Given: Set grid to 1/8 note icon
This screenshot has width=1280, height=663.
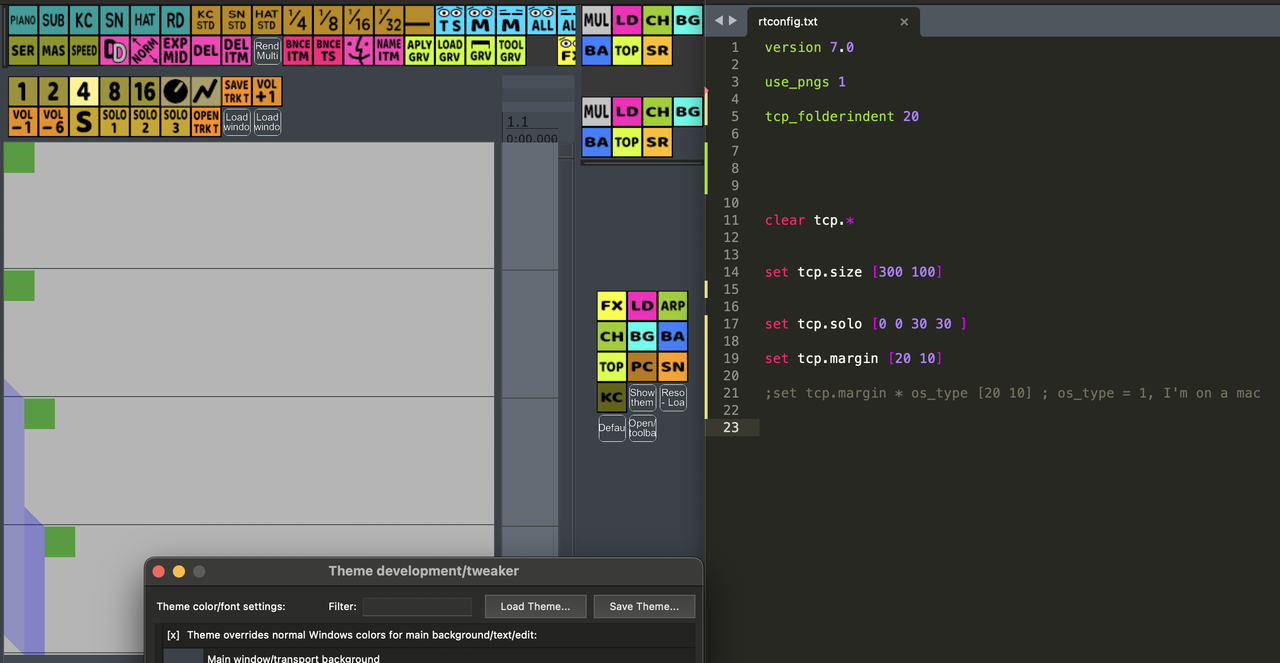Looking at the screenshot, I should [328, 20].
